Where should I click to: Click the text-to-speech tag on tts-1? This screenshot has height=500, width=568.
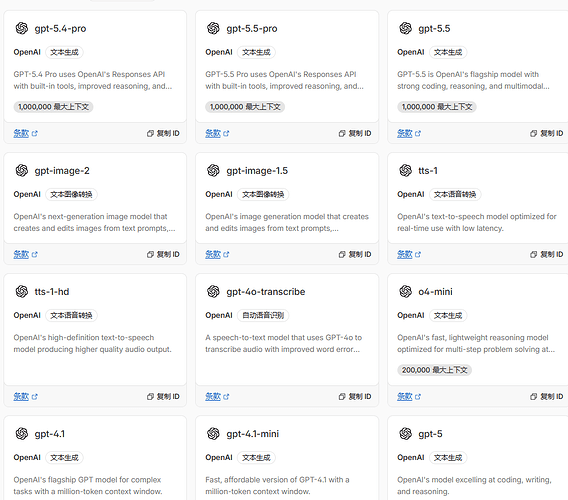[455, 194]
